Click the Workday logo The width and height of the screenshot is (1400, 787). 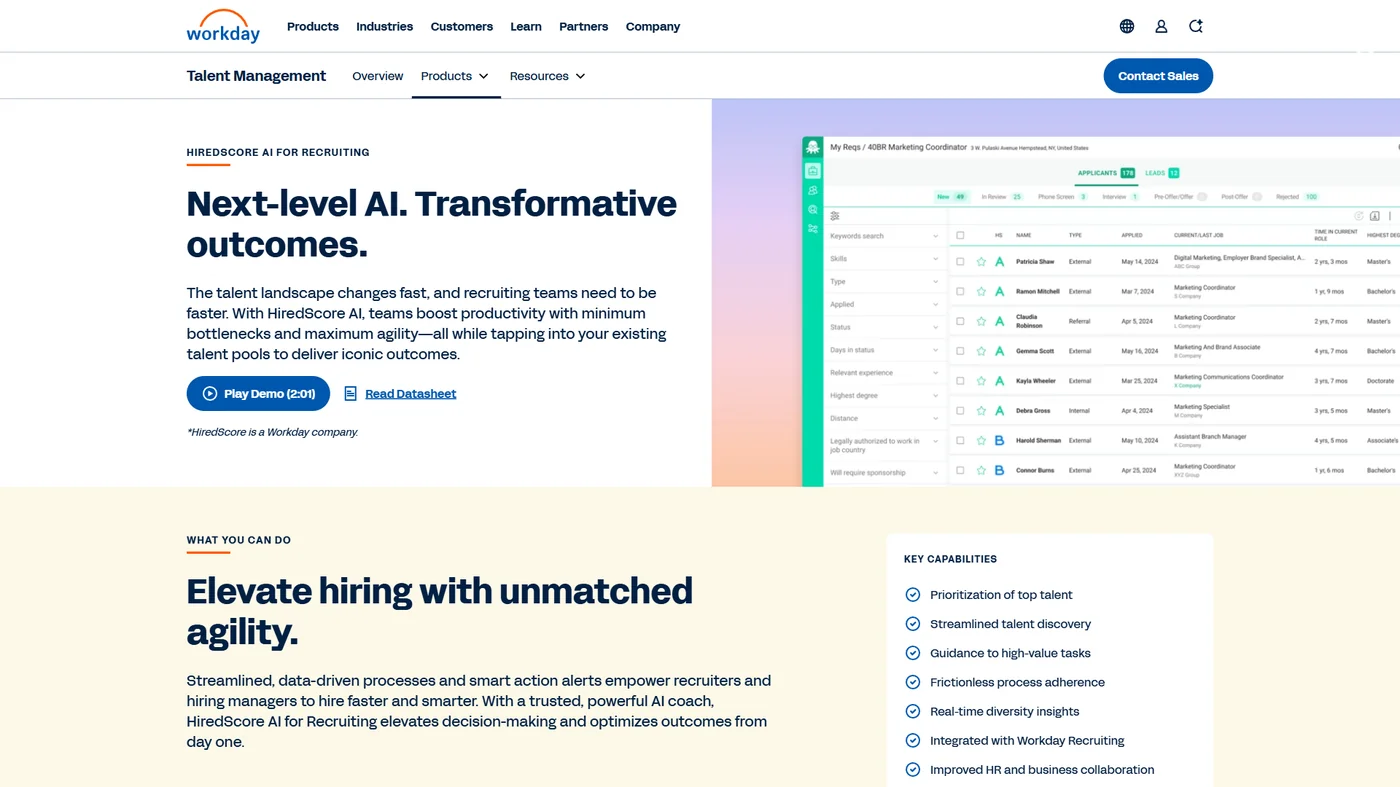coord(223,26)
